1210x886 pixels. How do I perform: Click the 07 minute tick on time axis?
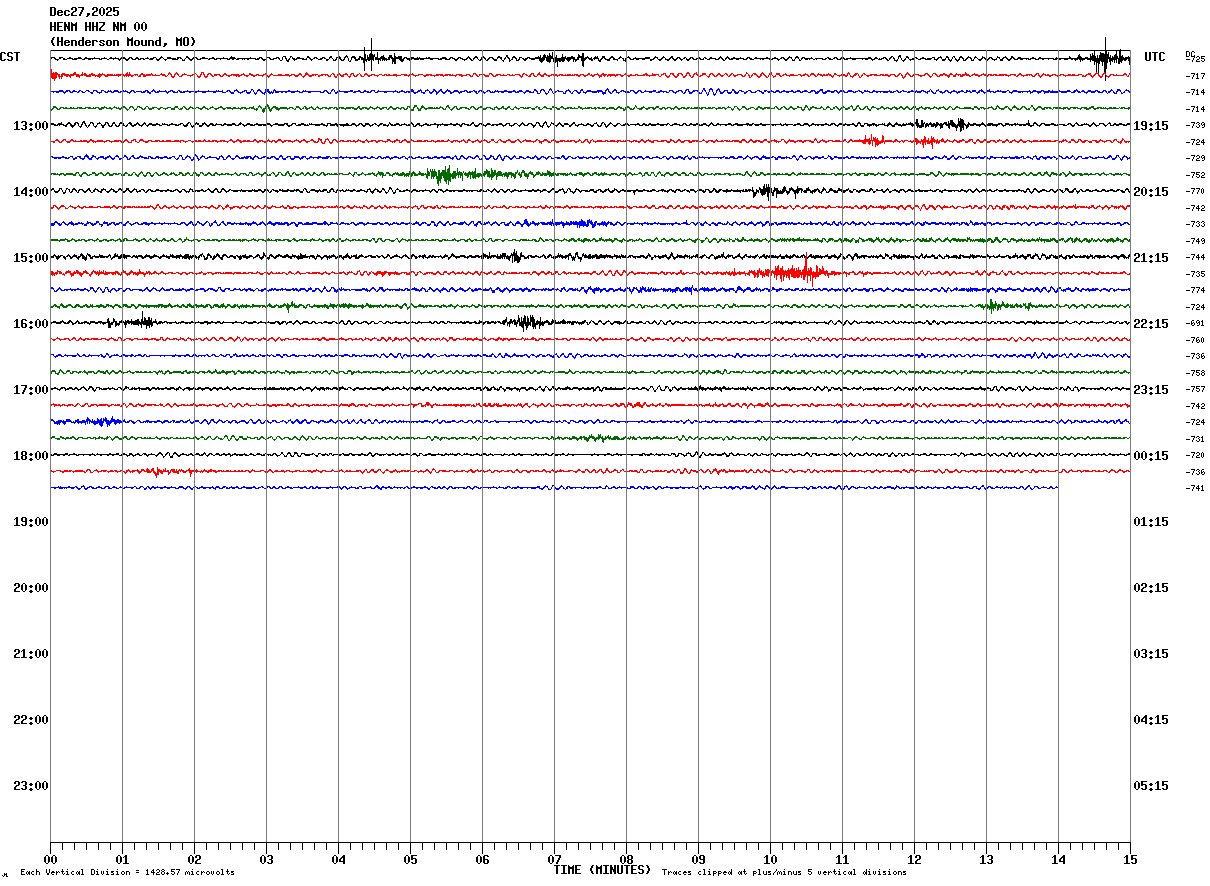pos(554,860)
